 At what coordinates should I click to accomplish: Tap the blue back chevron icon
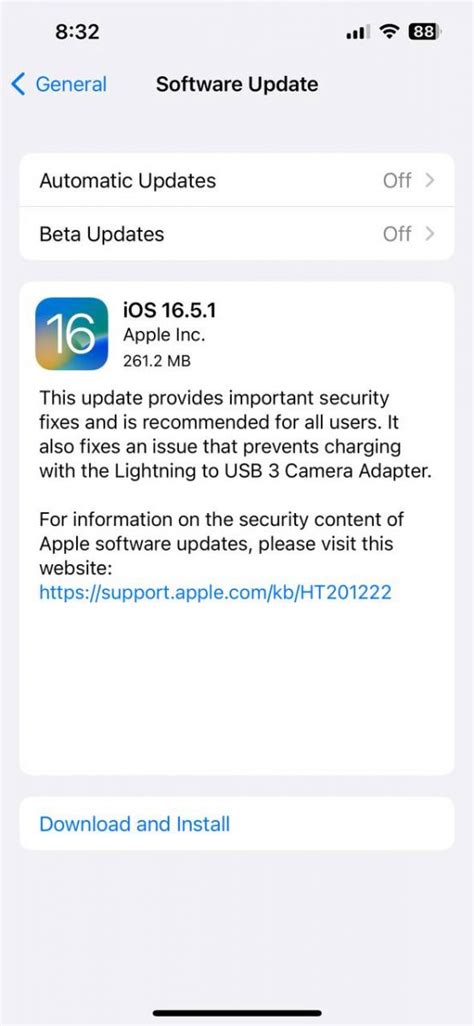coord(19,84)
